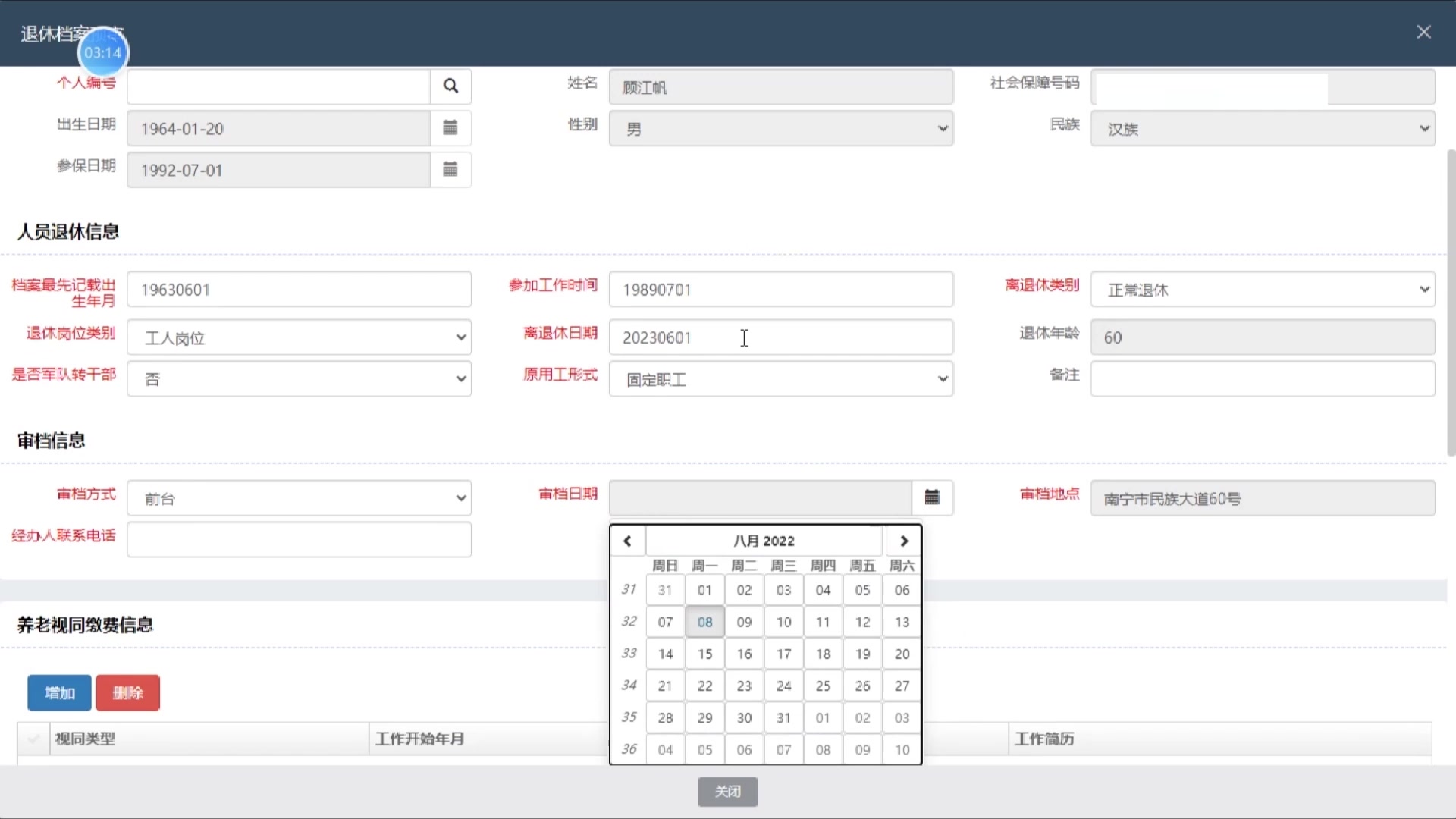Select day 20 in the calendar
The height and width of the screenshot is (819, 1456).
(902, 654)
